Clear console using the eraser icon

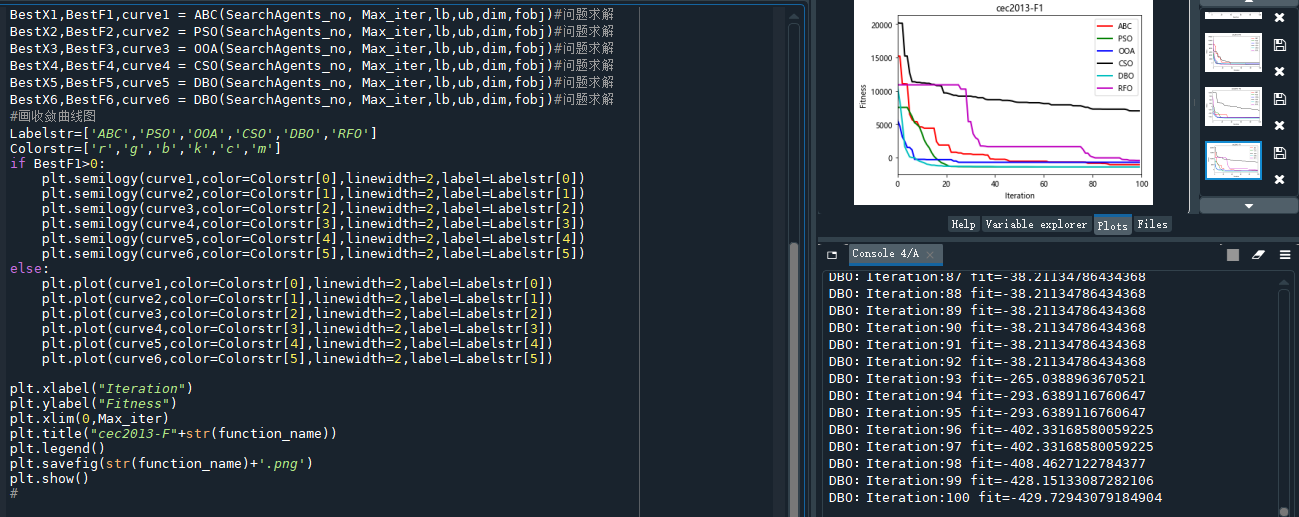1258,255
